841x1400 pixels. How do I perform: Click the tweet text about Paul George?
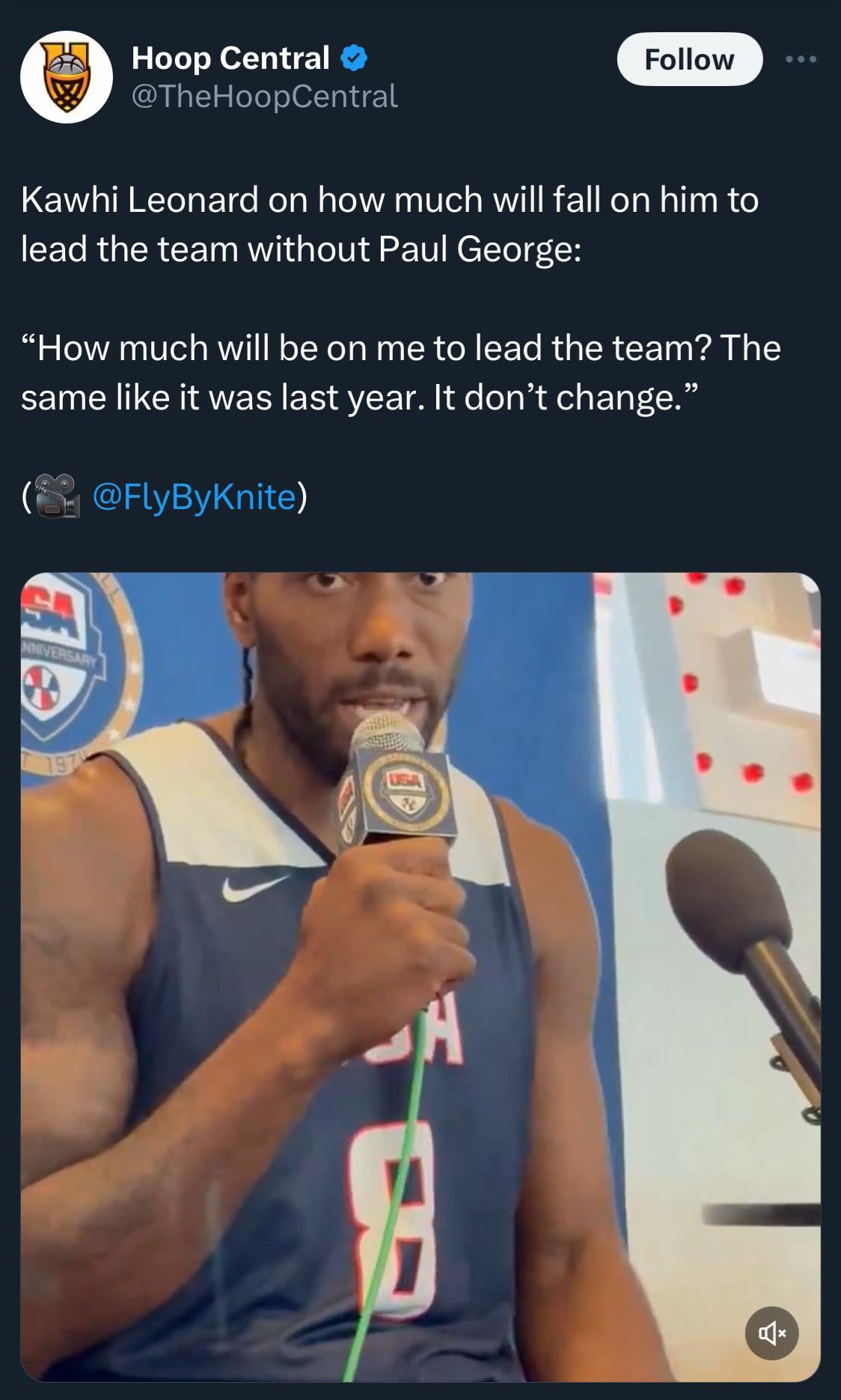coord(390,224)
